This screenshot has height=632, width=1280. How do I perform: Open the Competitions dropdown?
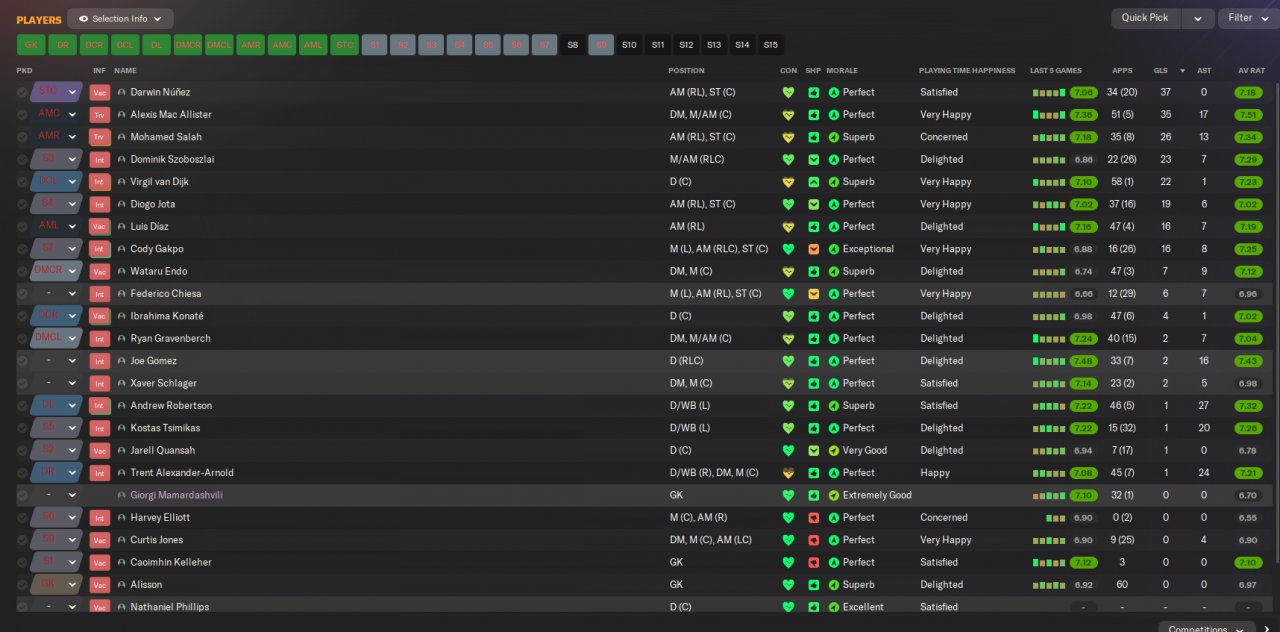1209,628
